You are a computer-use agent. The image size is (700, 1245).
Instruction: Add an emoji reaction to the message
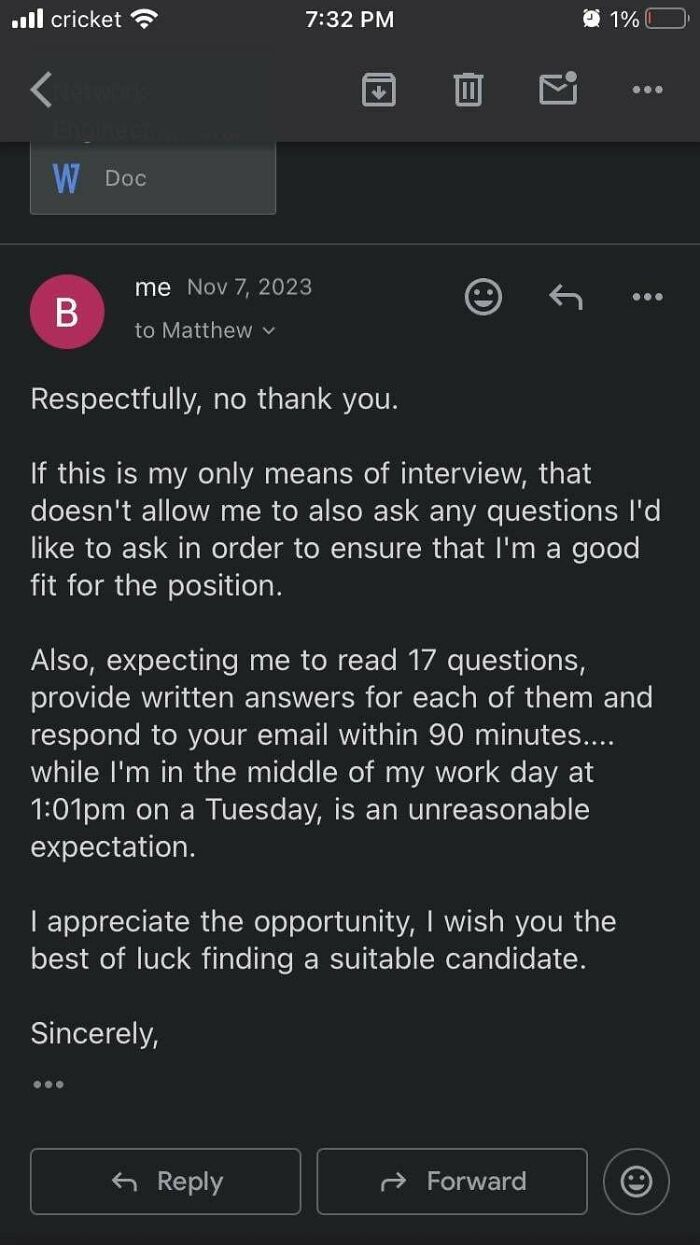pyautogui.click(x=483, y=297)
